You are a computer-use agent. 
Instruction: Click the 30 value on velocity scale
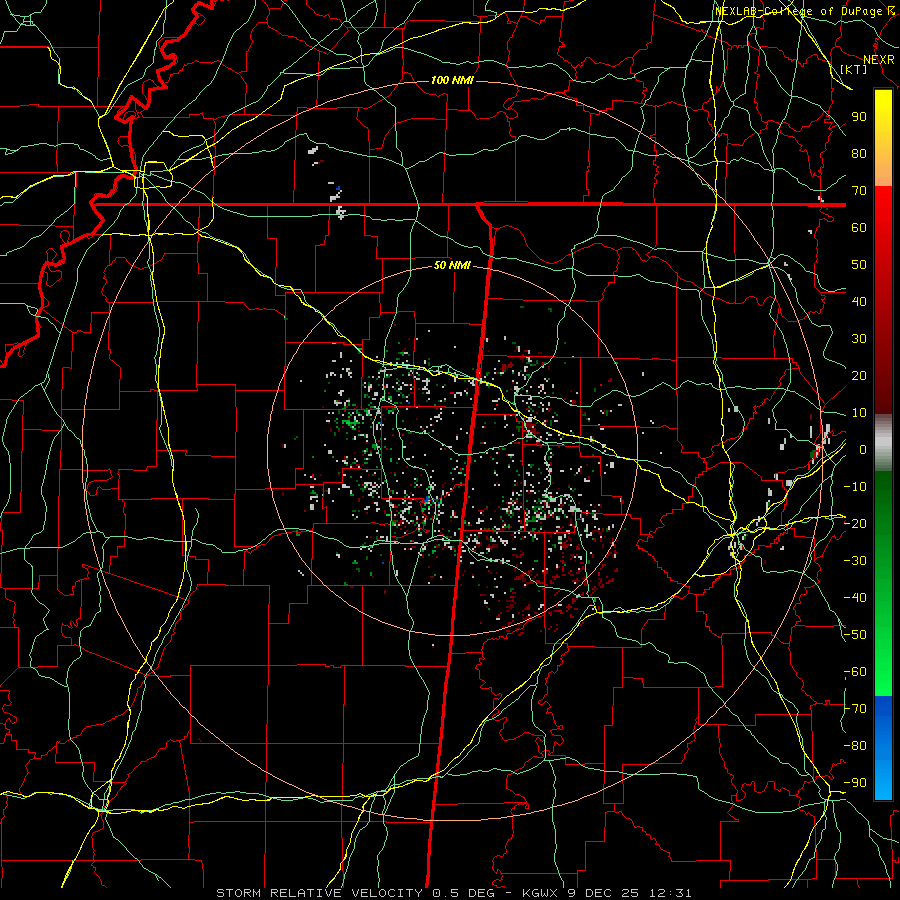(859, 339)
